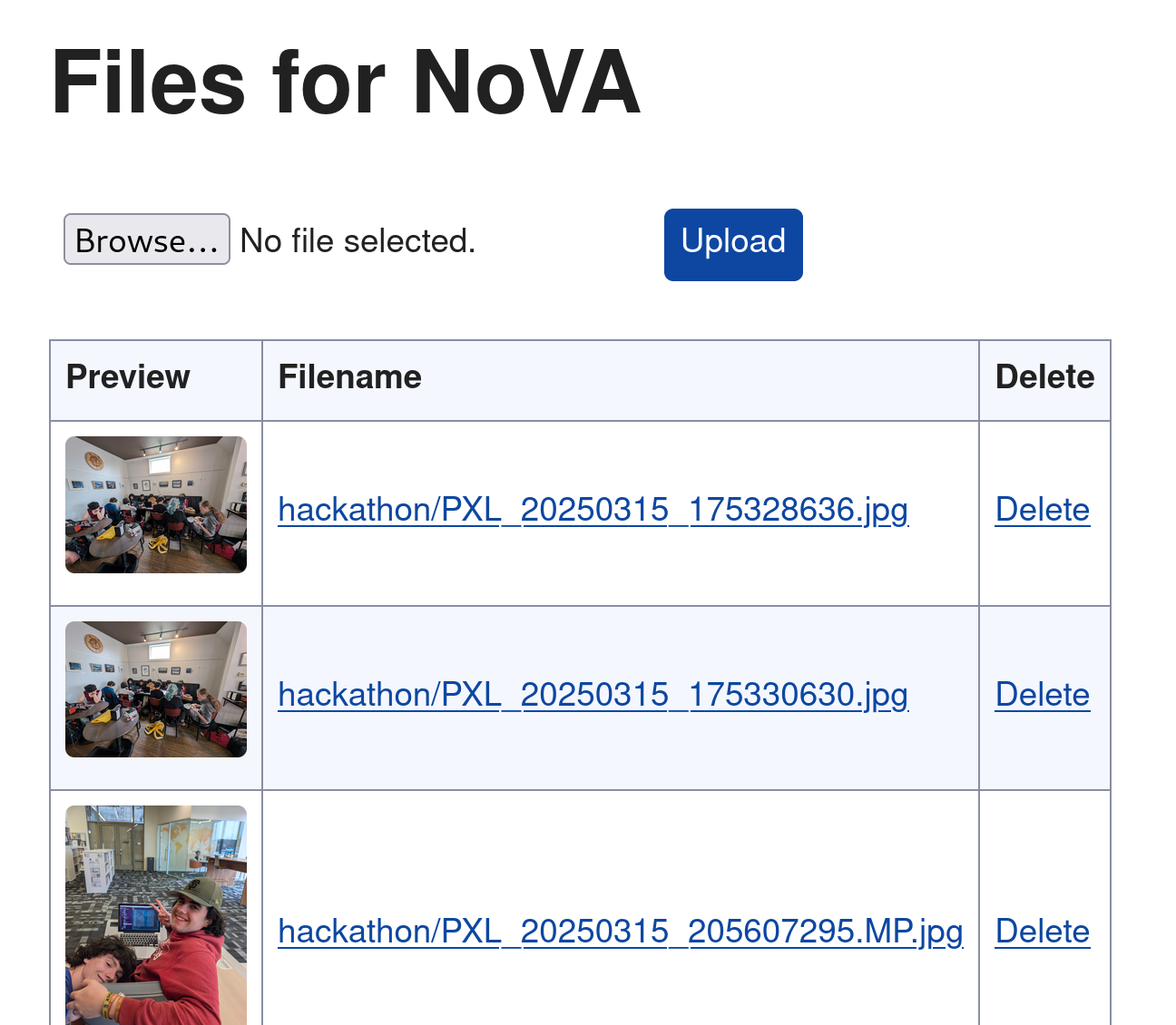Viewport: 1176px width, 1025px height.
Task: Open the PXL_20250315_175328636.jpg file link
Action: click(593, 510)
